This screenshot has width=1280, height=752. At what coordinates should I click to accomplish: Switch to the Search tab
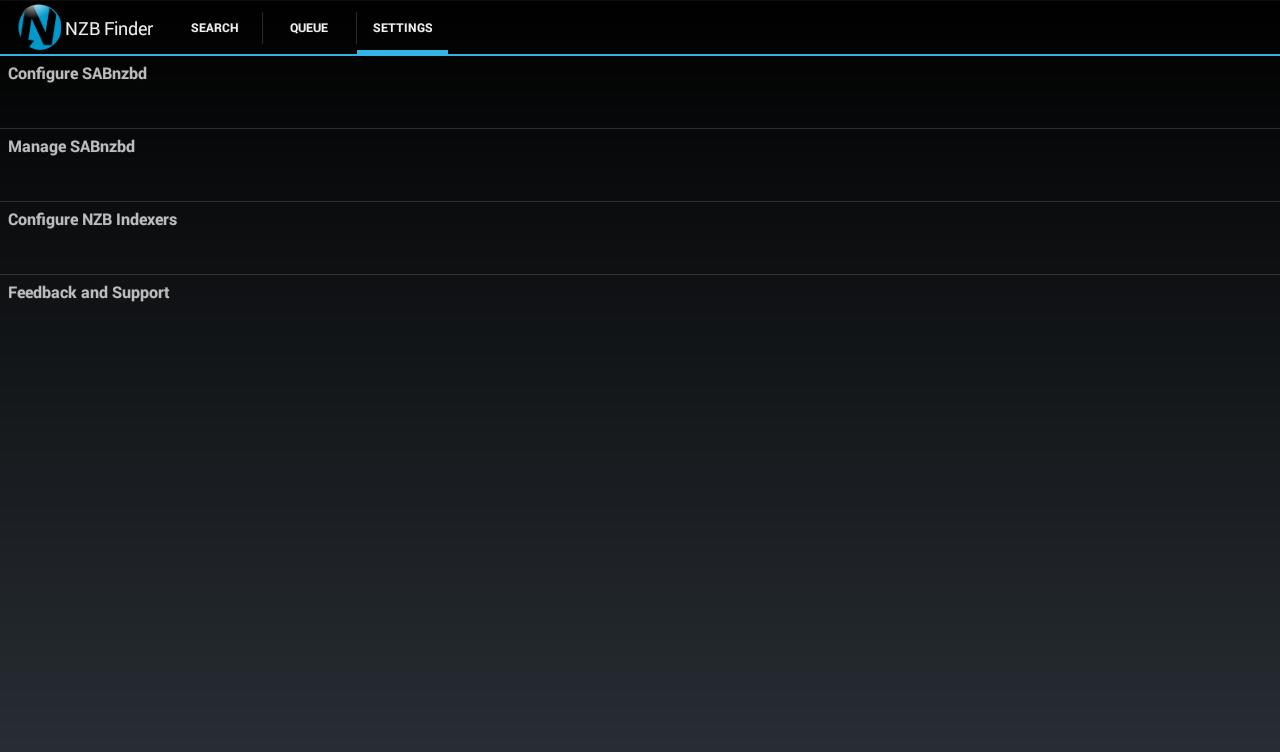(215, 28)
